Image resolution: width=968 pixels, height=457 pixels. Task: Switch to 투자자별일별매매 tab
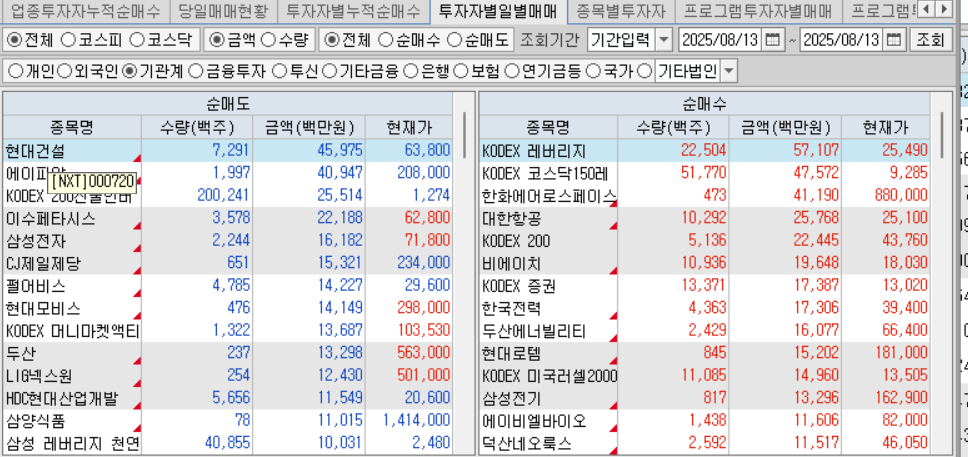coord(498,10)
